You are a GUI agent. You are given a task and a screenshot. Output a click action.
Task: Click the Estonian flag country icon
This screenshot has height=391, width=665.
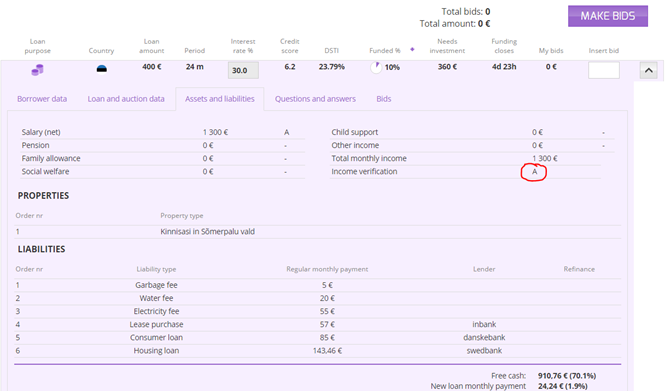[101, 69]
